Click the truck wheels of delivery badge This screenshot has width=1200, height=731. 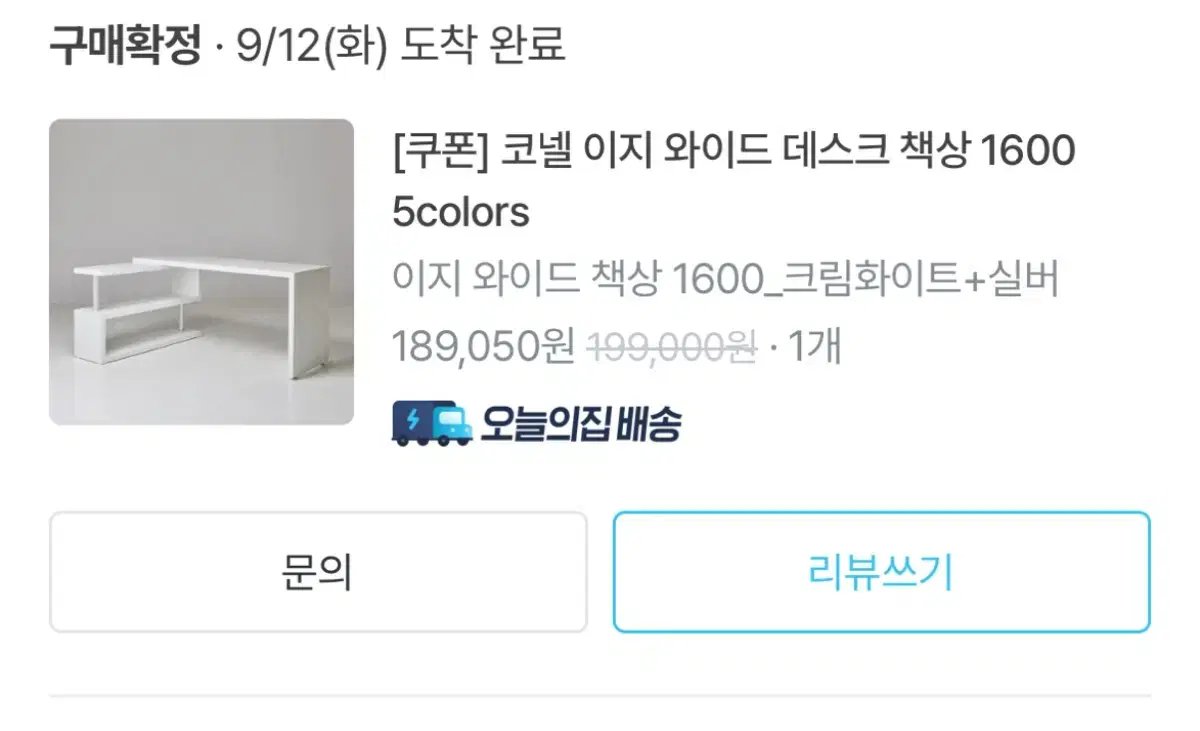432,439
